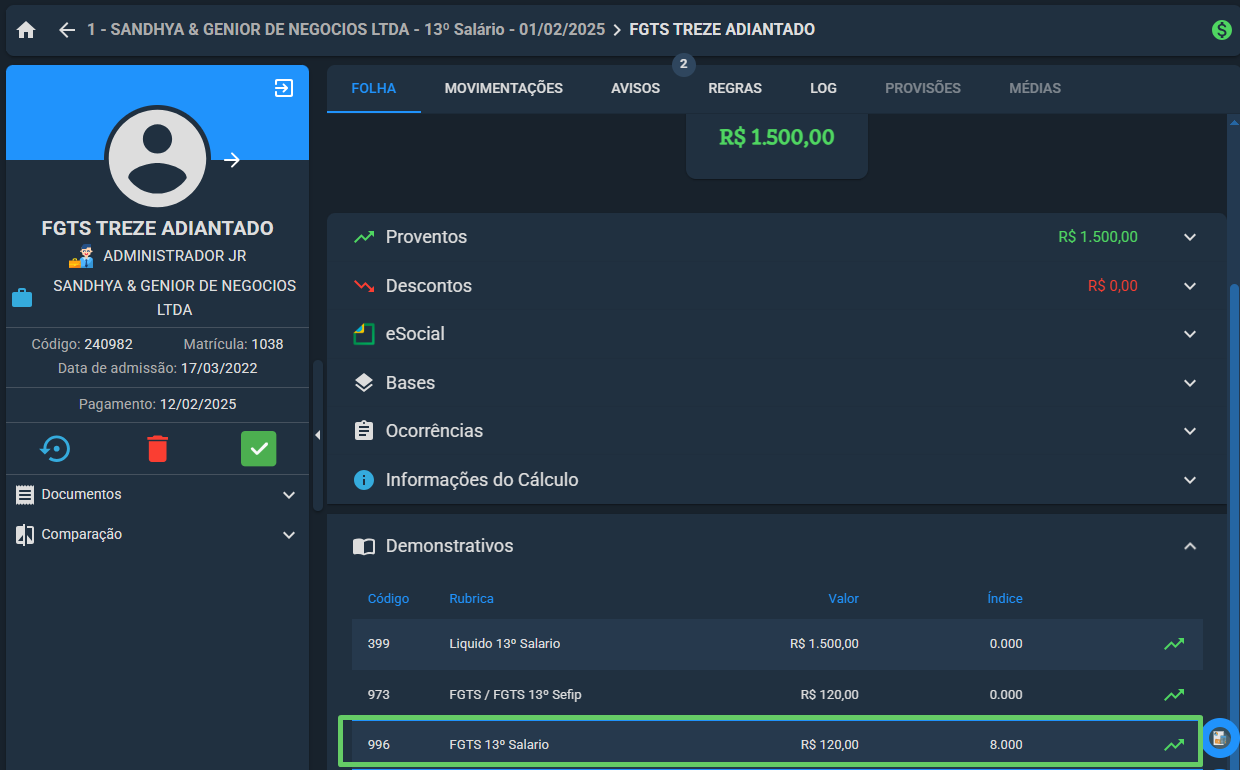The height and width of the screenshot is (770, 1240).
Task: Select the Liquido 13º Salario rubrica text
Action: click(x=505, y=644)
